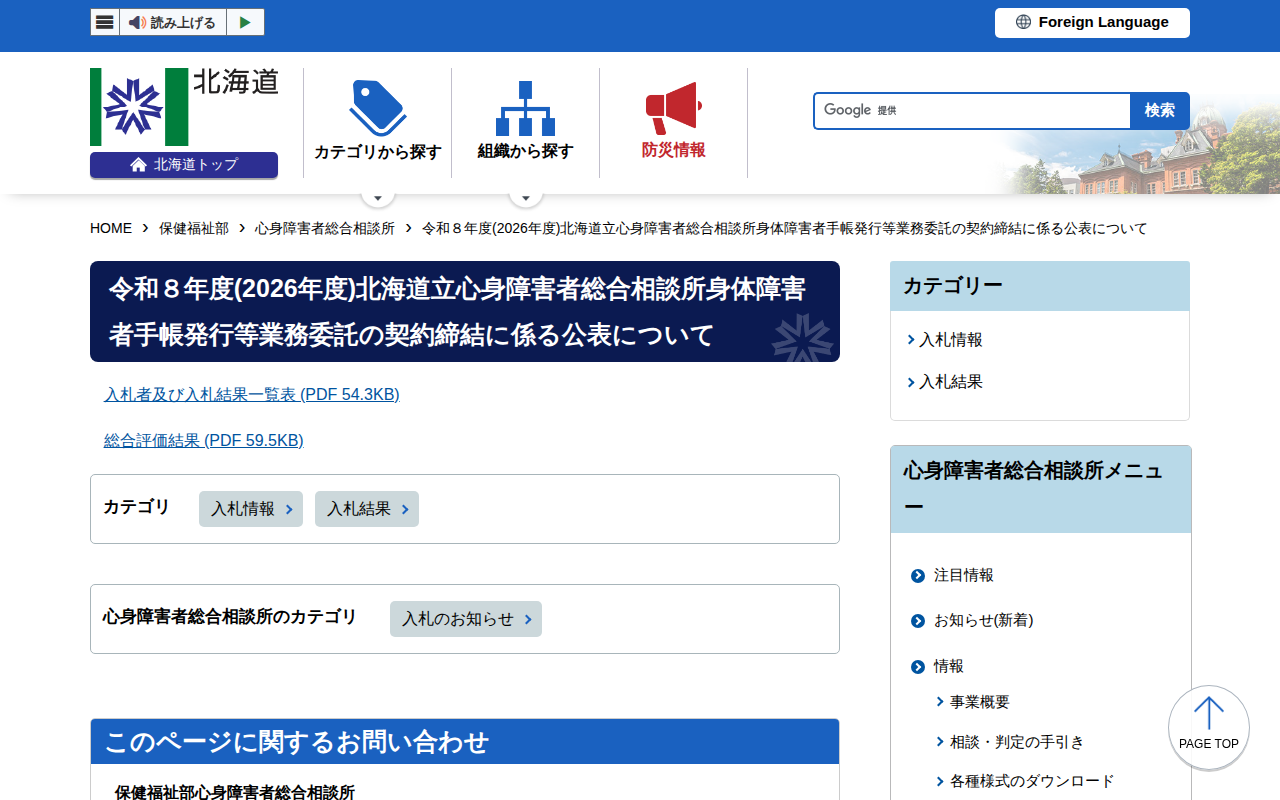Open the Foreign Language selector
This screenshot has width=1280, height=800.
click(1092, 22)
